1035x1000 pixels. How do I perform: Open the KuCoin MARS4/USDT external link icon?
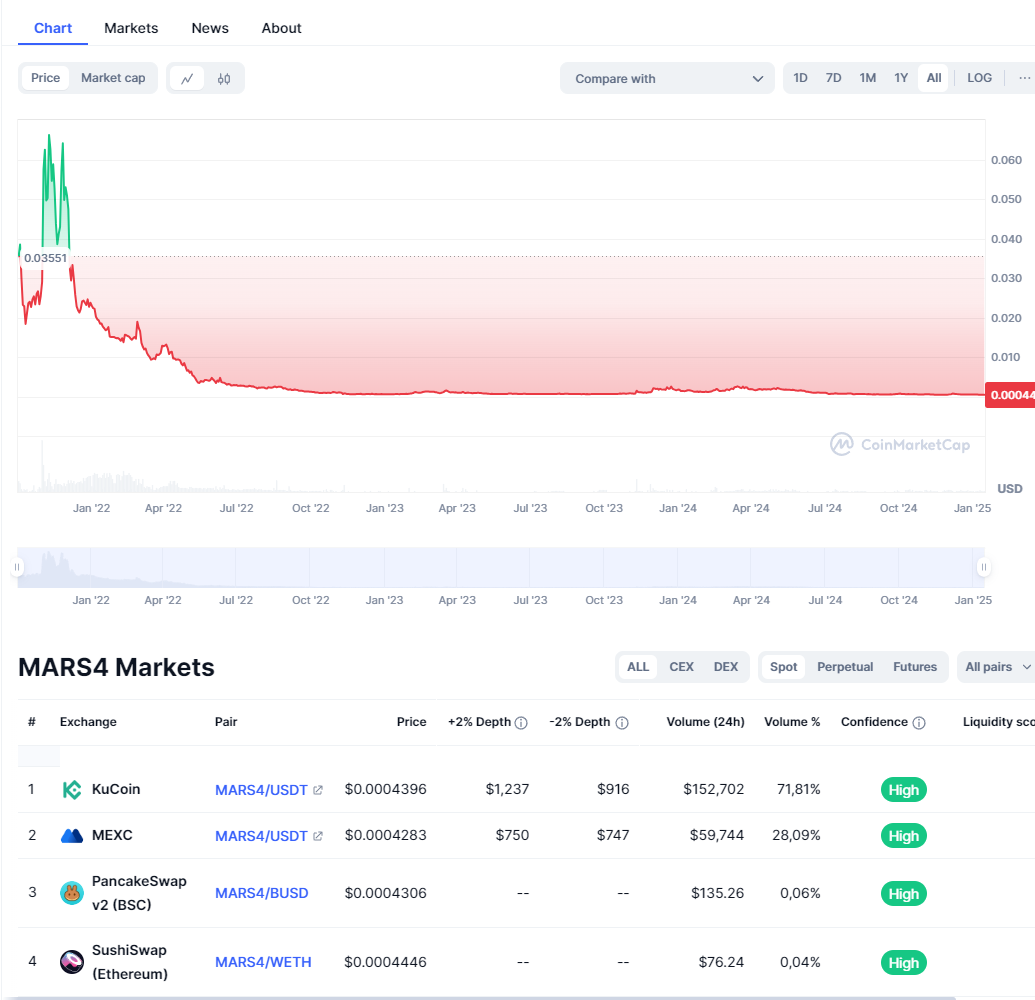point(317,790)
